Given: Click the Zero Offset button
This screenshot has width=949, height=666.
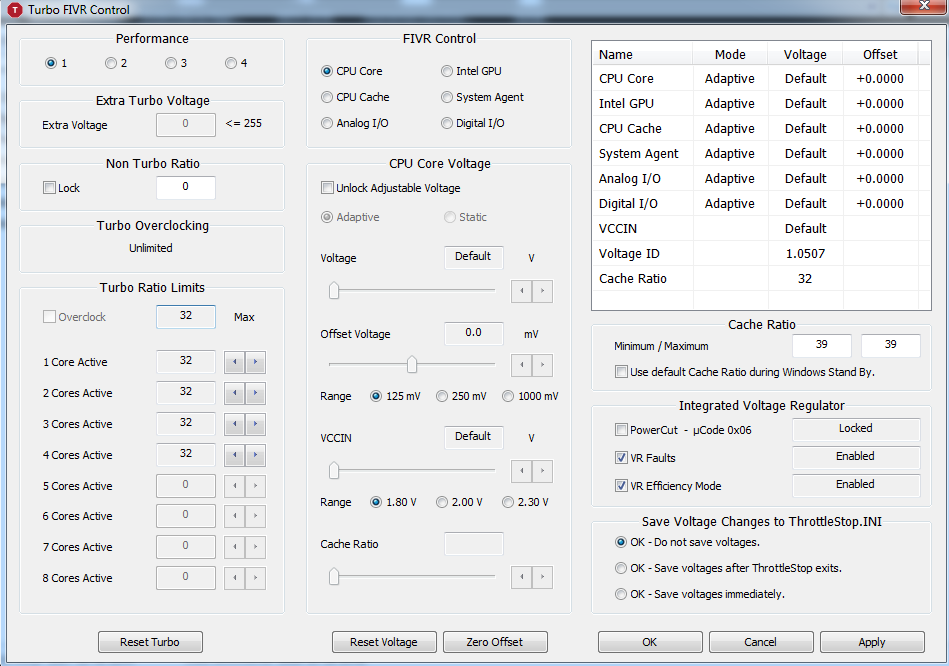Looking at the screenshot, I should tap(495, 642).
